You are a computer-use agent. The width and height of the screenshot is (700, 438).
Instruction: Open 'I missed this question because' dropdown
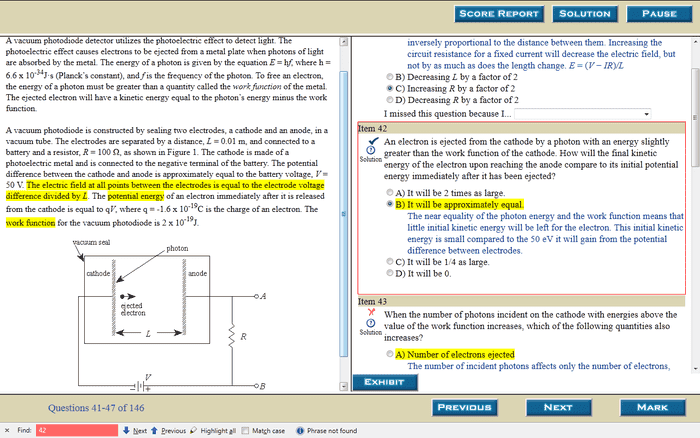point(583,114)
